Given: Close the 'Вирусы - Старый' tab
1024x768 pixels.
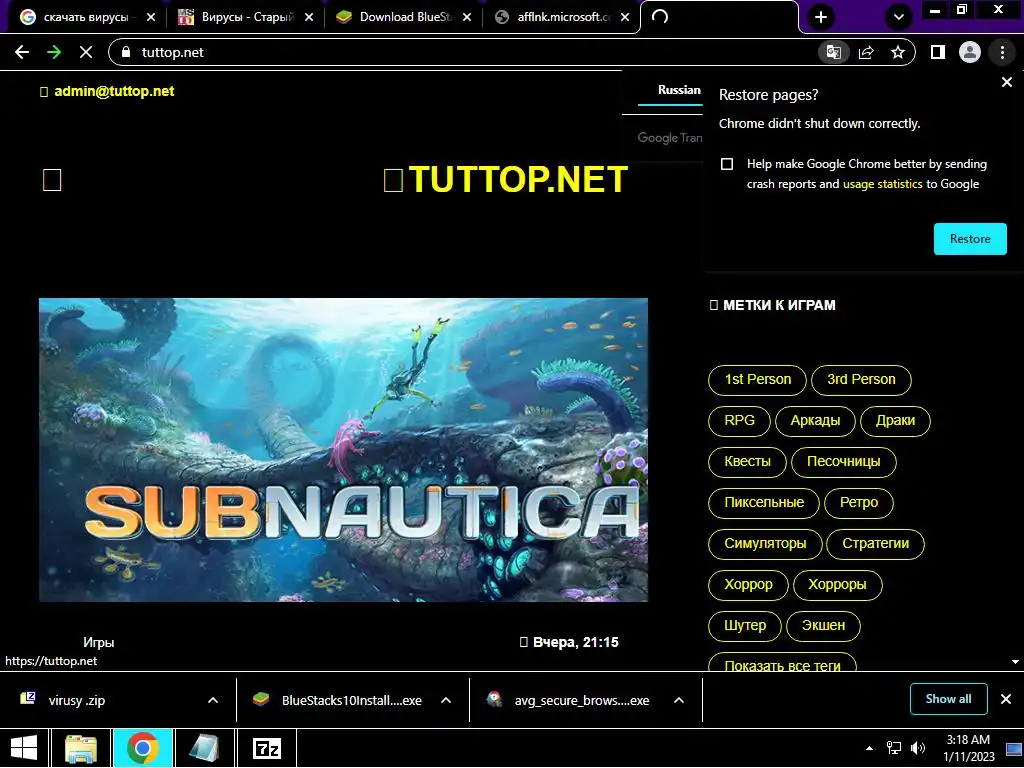Looking at the screenshot, I should coord(309,17).
